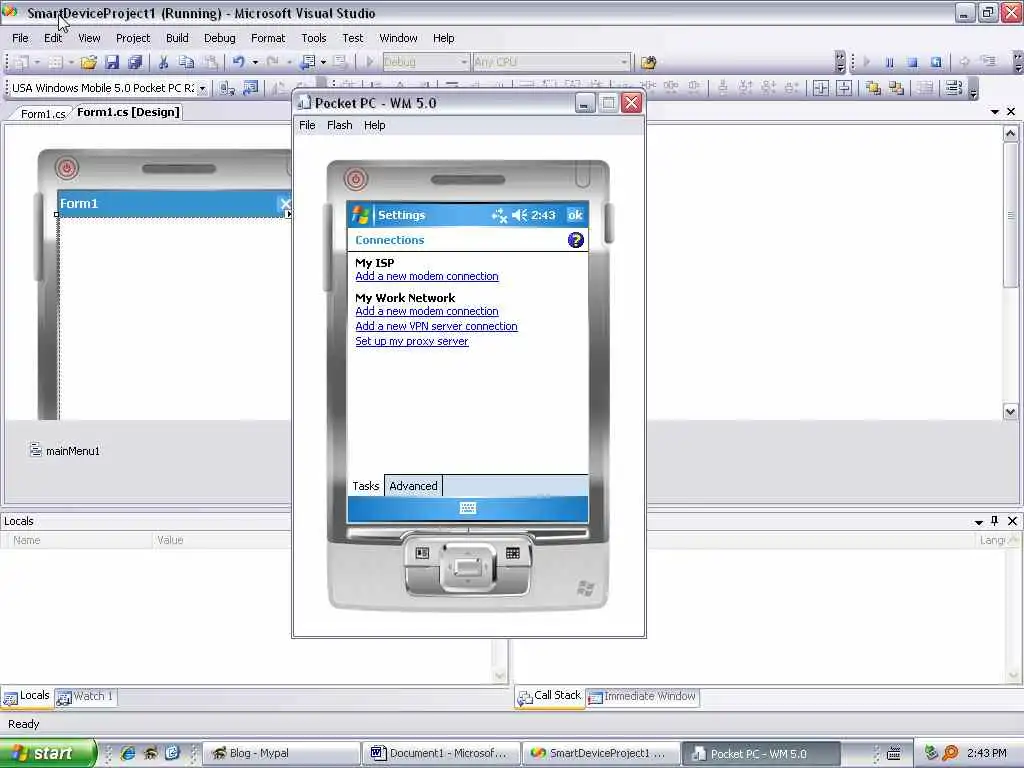Switch to the Form1.cs code tab
This screenshot has width=1024, height=768.
click(x=42, y=114)
